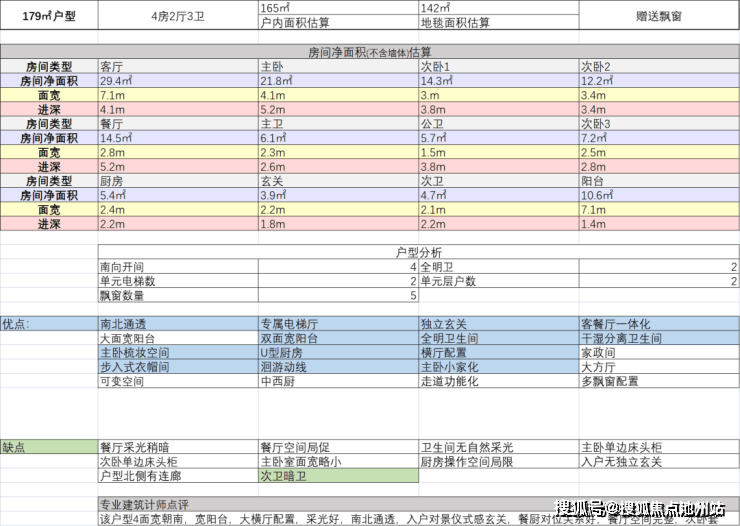Select the 179㎡户型 title cell
This screenshot has height=526, width=740.
tap(48, 15)
